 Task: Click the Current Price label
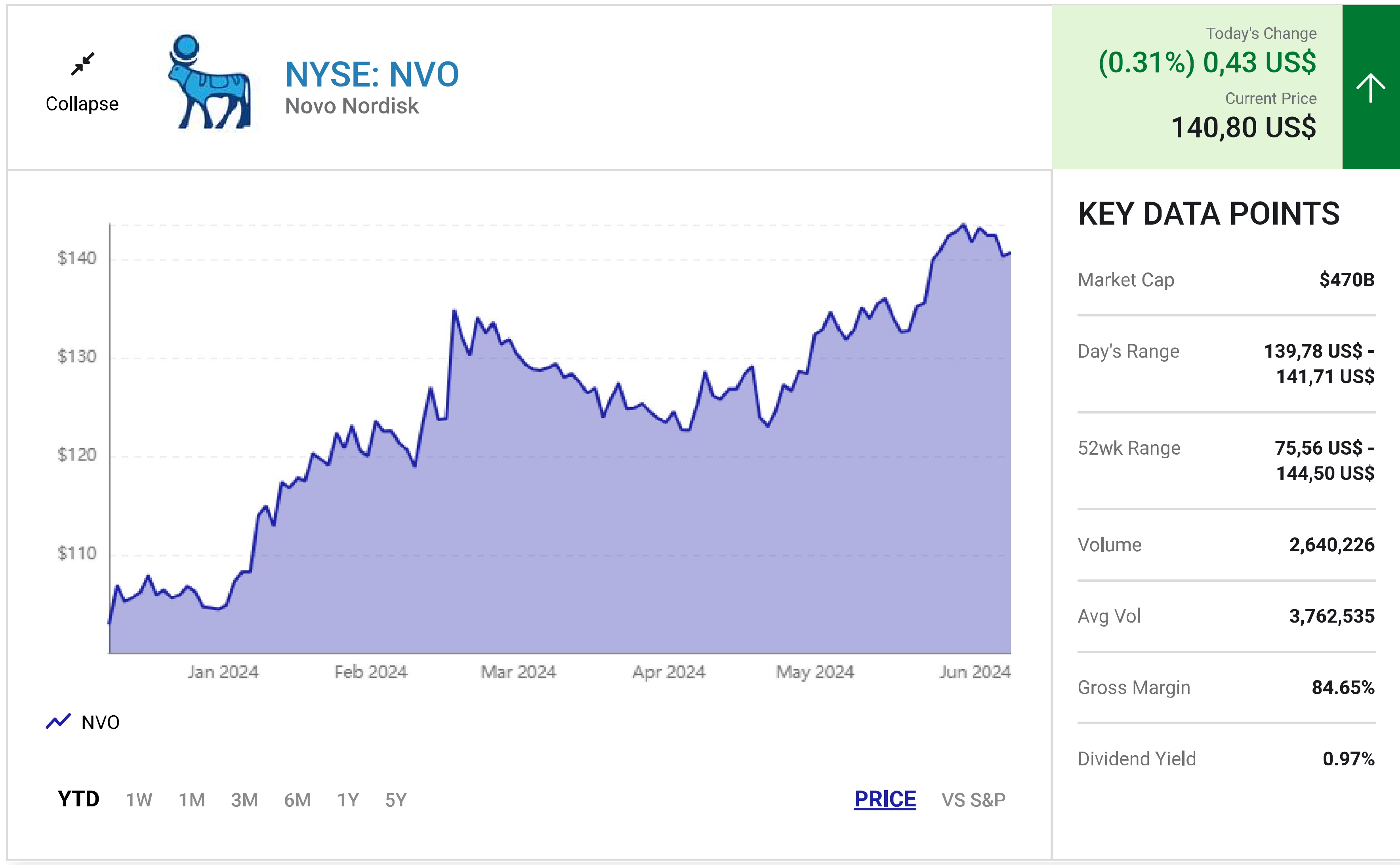coord(1271,98)
